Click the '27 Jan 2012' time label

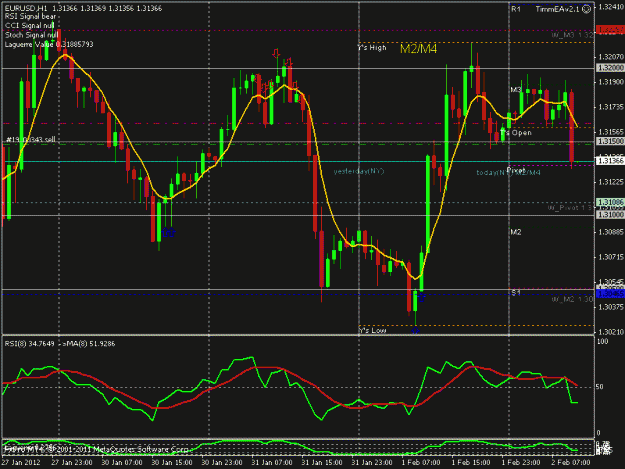click(21, 462)
